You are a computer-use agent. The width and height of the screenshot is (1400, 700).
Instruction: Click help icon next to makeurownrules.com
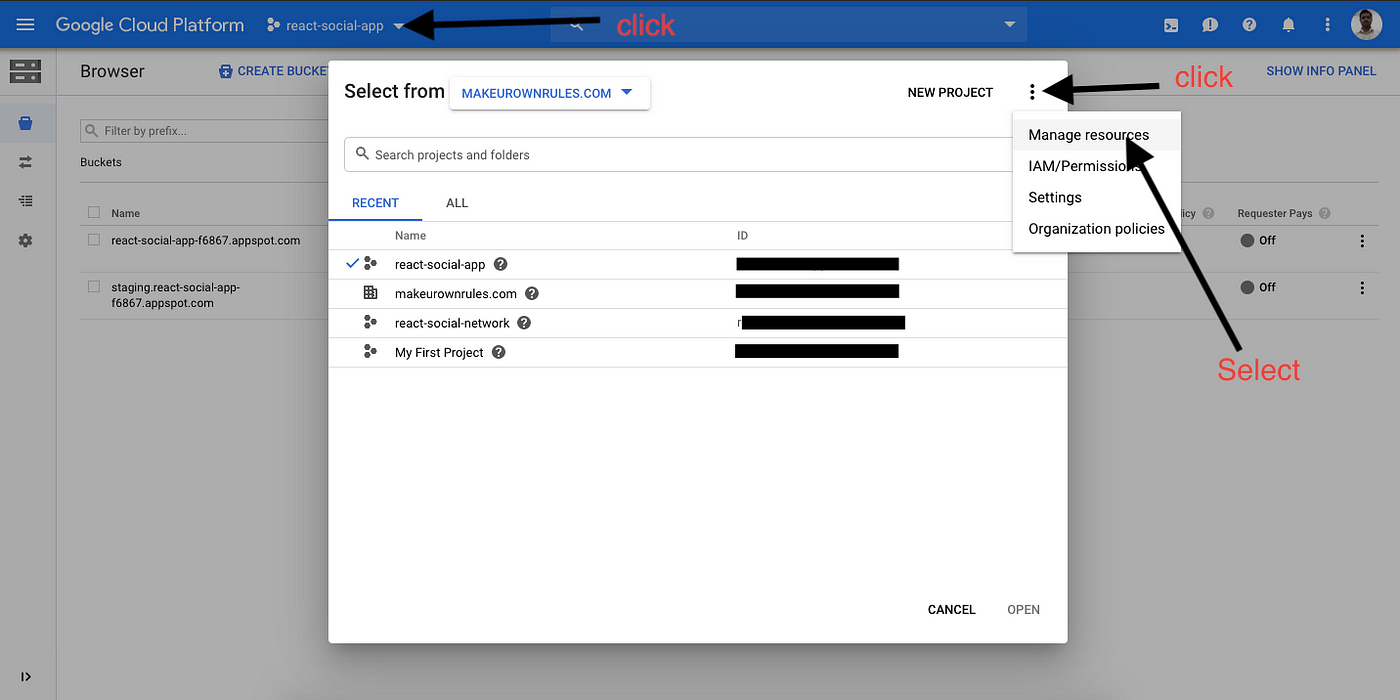pyautogui.click(x=532, y=293)
